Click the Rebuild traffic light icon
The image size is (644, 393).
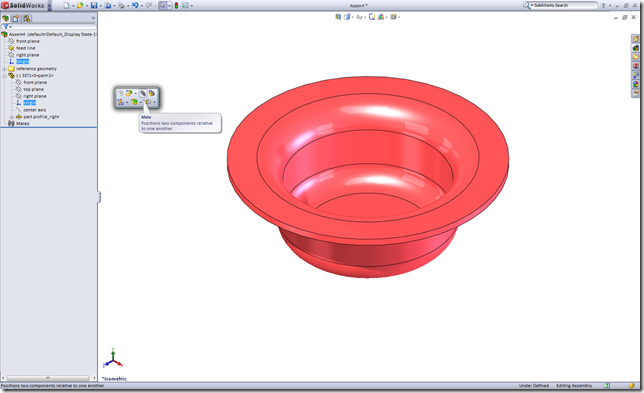[x=176, y=5]
